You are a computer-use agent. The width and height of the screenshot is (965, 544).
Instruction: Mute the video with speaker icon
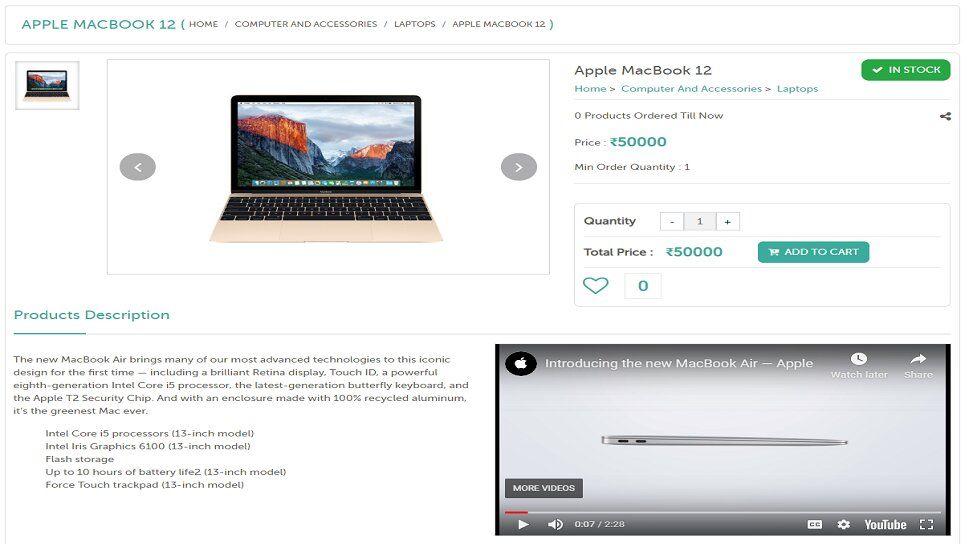pos(555,524)
